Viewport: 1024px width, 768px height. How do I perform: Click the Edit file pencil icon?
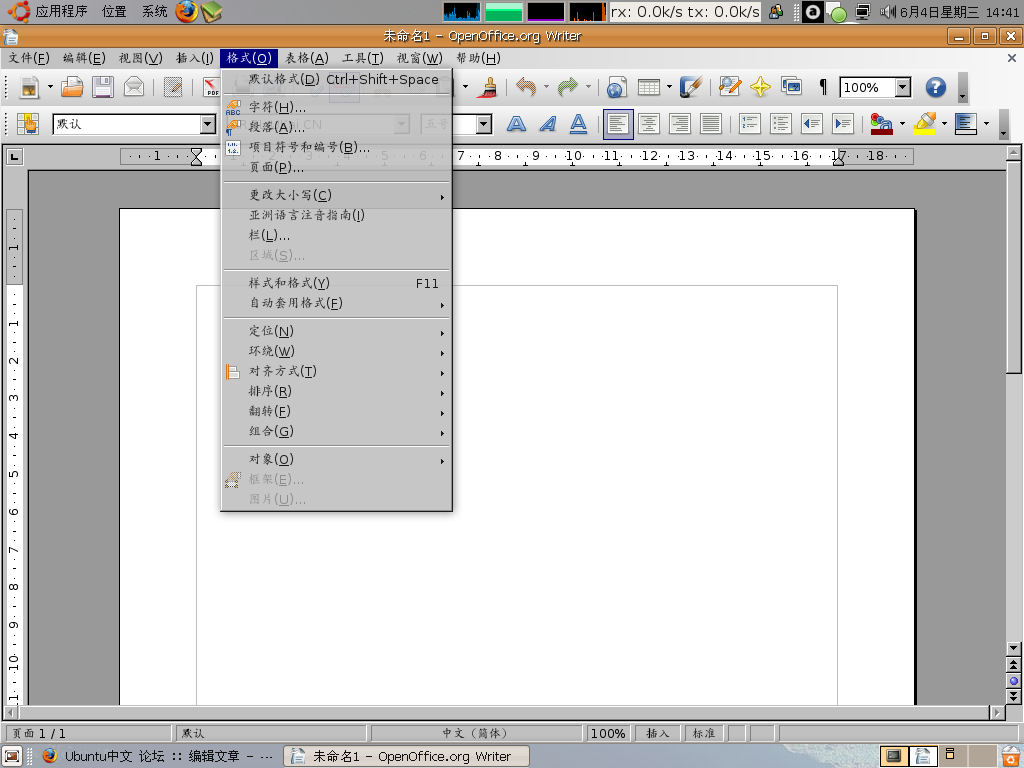172,87
